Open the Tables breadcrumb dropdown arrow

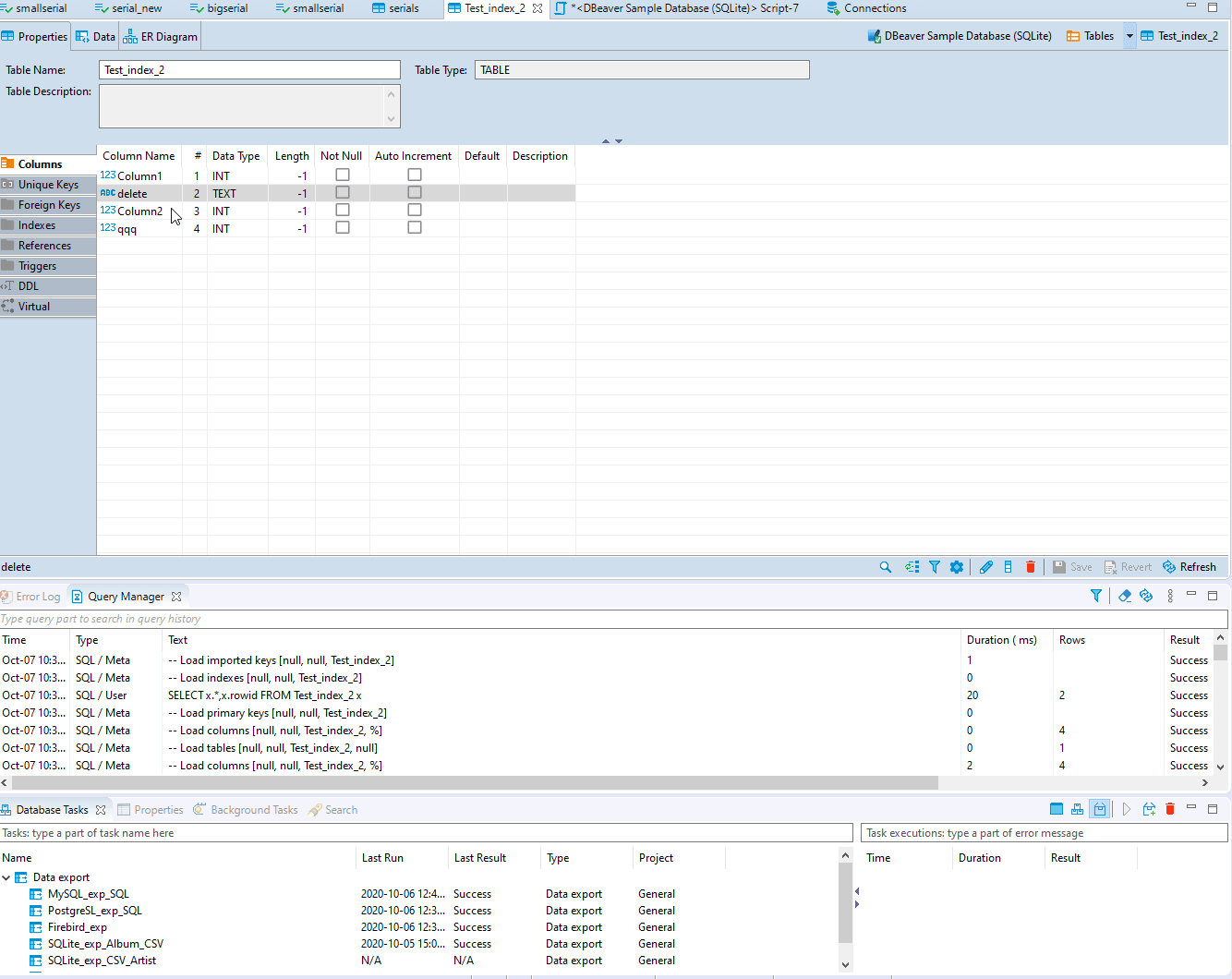pos(1128,35)
